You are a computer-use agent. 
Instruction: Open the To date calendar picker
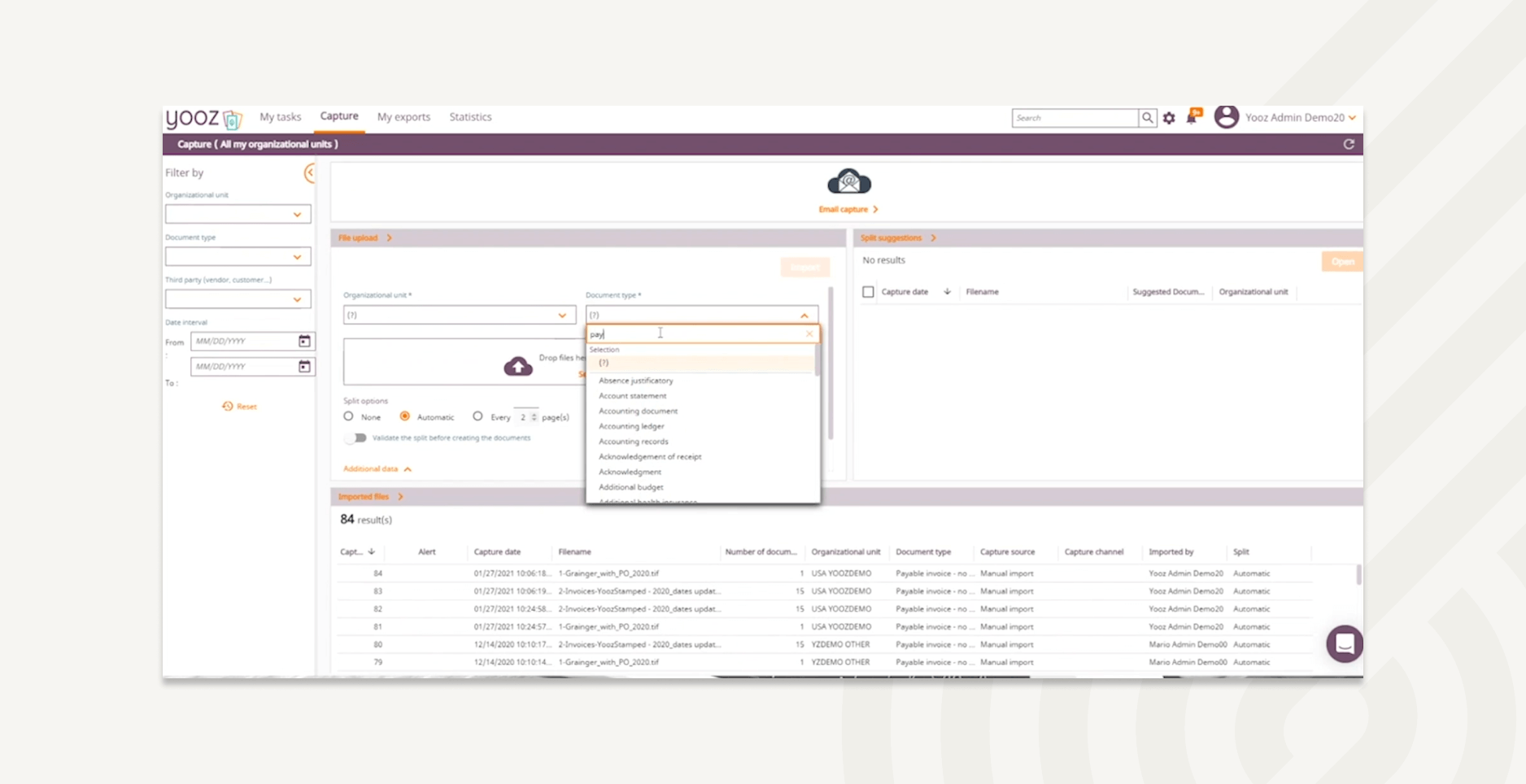click(304, 367)
